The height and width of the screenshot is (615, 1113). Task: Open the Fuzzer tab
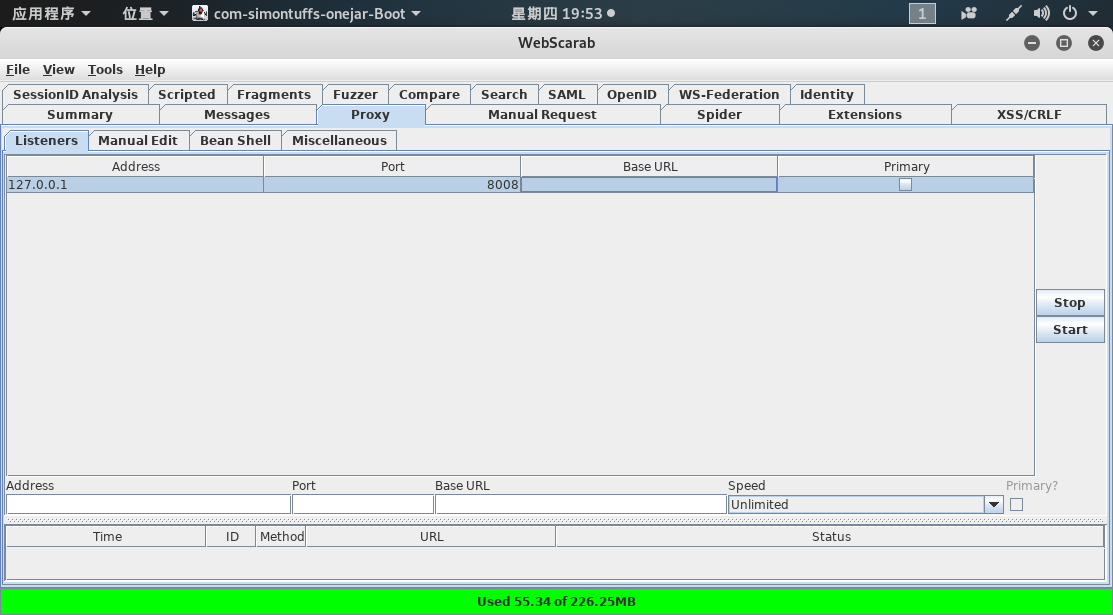356,94
